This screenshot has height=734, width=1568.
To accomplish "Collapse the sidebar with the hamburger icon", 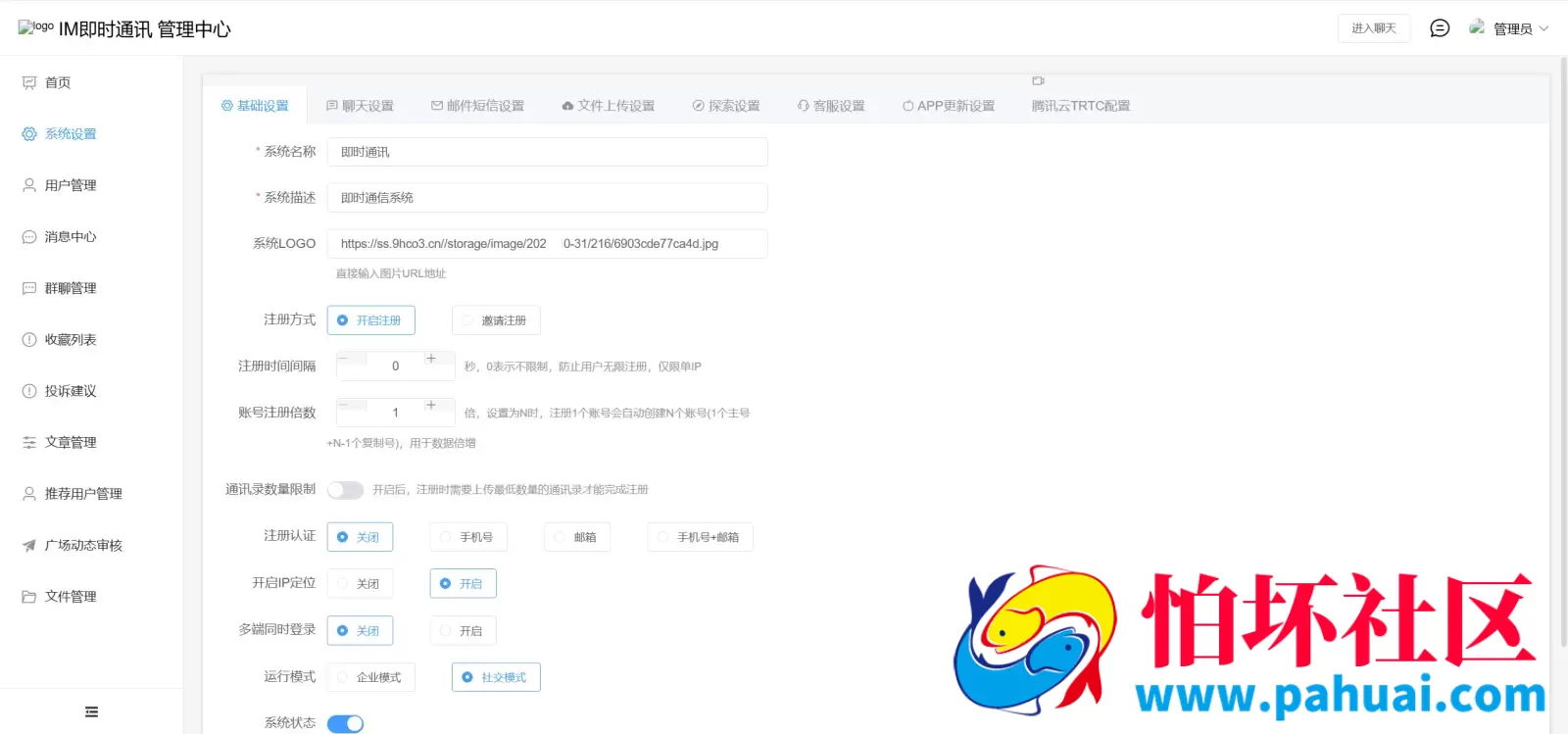I will click(x=91, y=712).
